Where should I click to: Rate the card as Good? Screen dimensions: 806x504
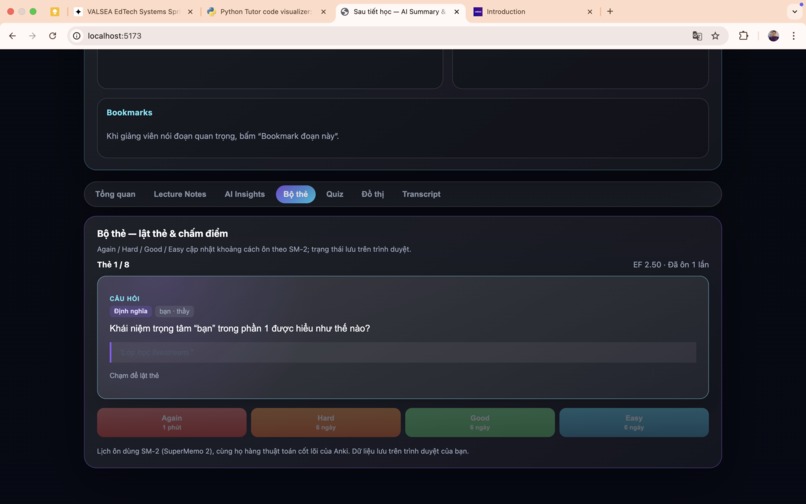pos(480,422)
